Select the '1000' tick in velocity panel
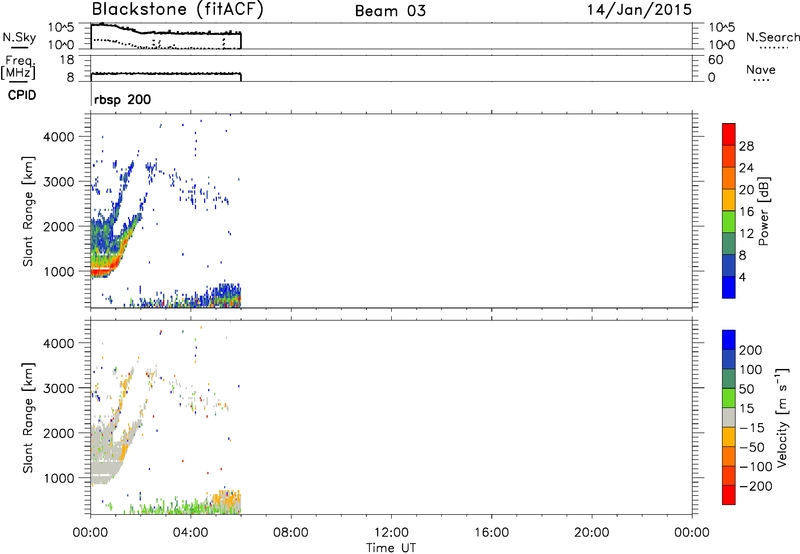Screen dimensions: 800x554 click(x=58, y=478)
